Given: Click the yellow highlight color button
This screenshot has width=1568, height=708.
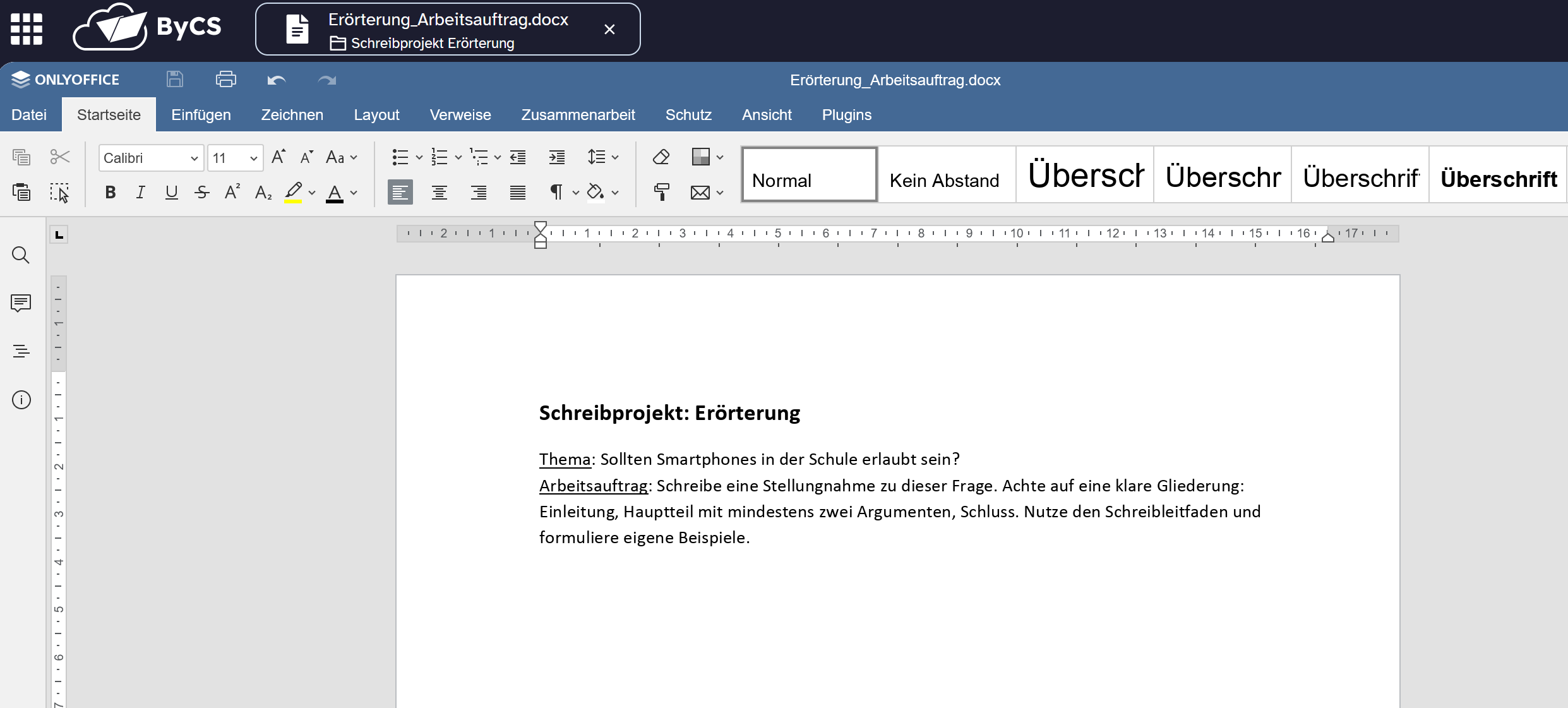Looking at the screenshot, I should [x=293, y=192].
